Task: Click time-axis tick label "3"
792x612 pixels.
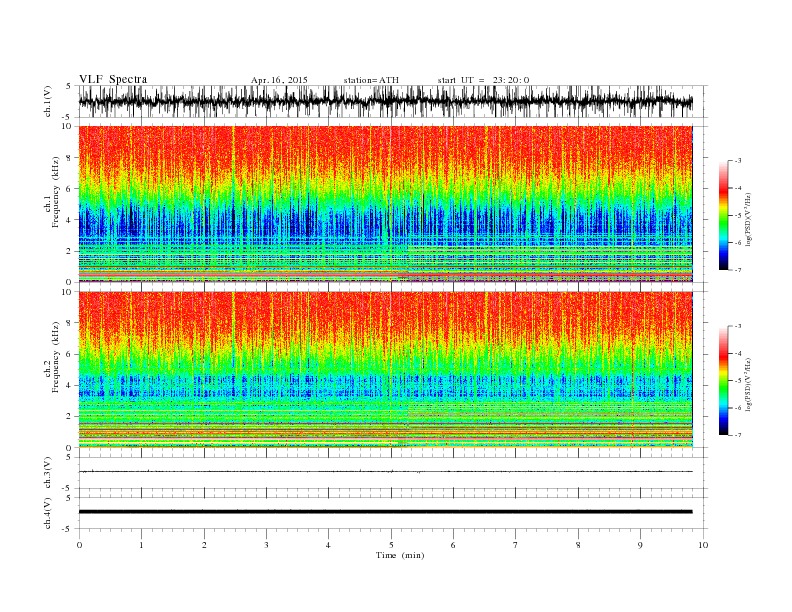Action: click(x=267, y=545)
